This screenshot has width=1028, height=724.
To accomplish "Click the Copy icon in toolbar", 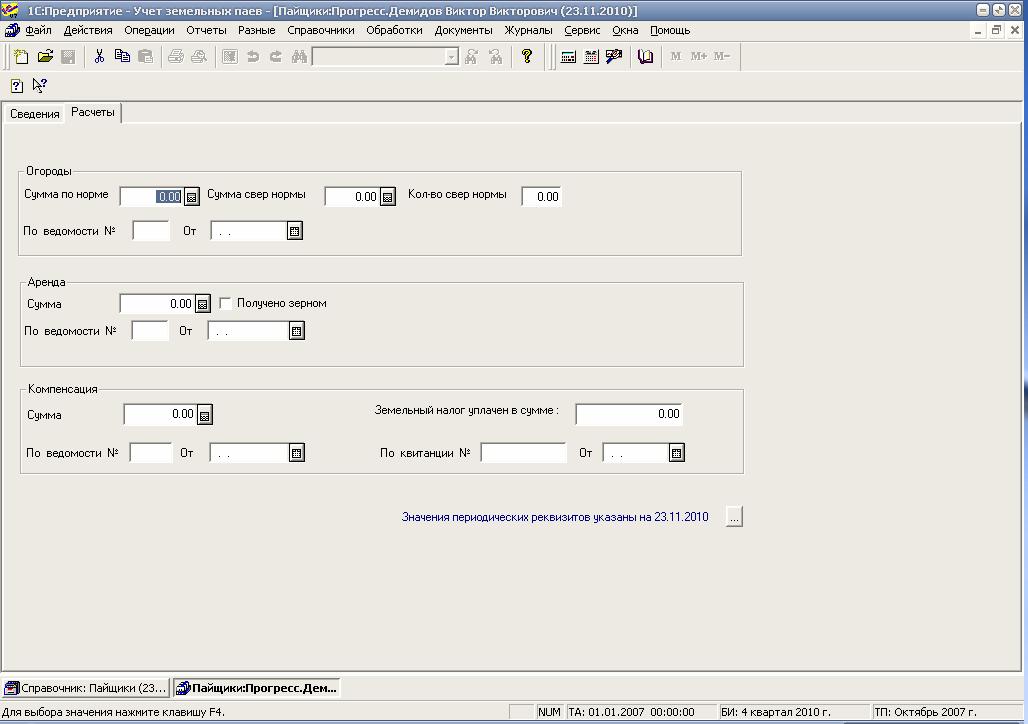I will pos(122,56).
